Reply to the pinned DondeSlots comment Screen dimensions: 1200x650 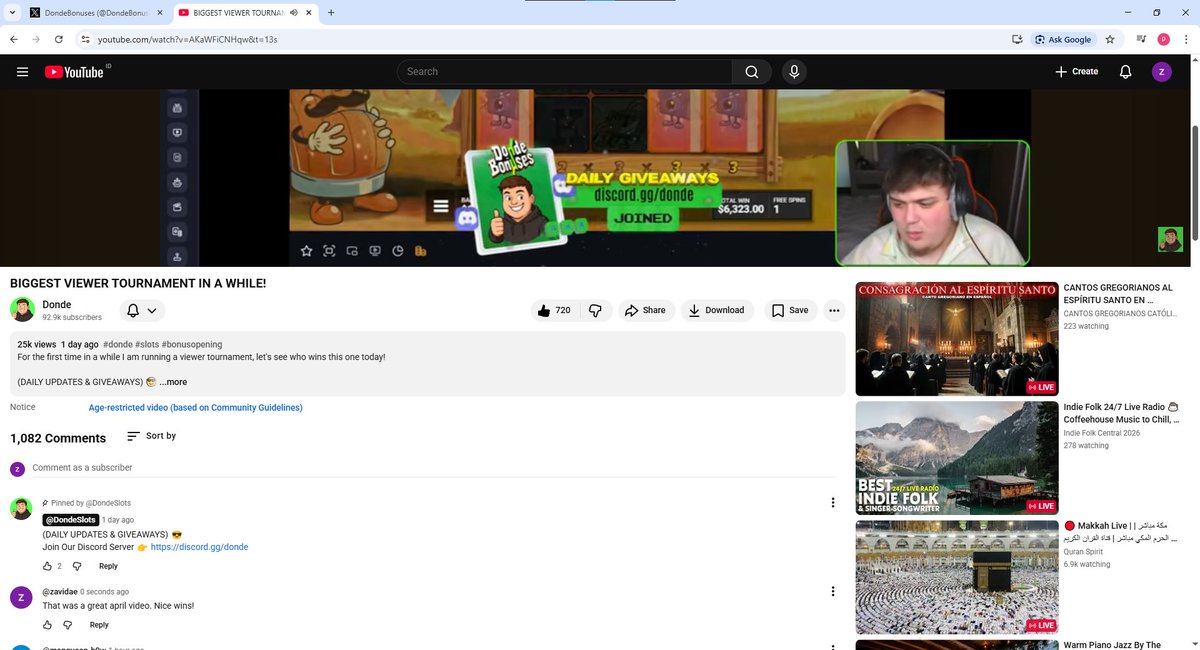click(x=108, y=566)
